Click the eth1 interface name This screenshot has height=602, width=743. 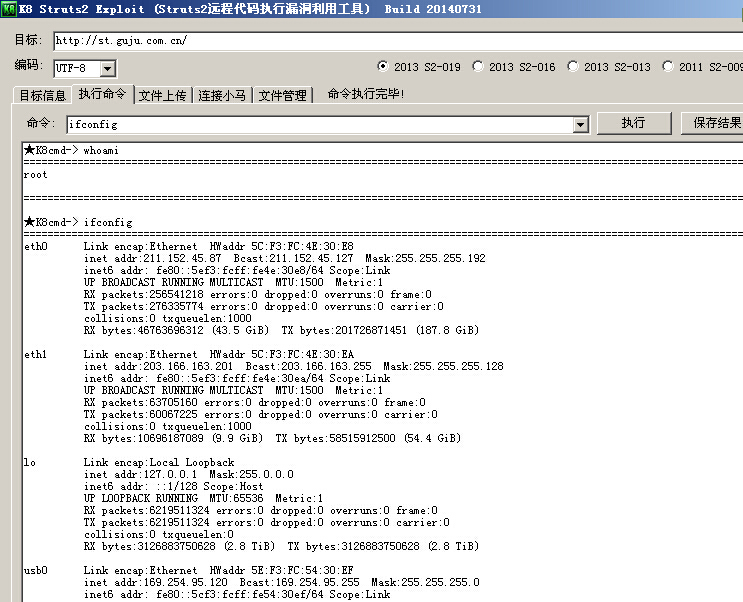pyautogui.click(x=36, y=355)
